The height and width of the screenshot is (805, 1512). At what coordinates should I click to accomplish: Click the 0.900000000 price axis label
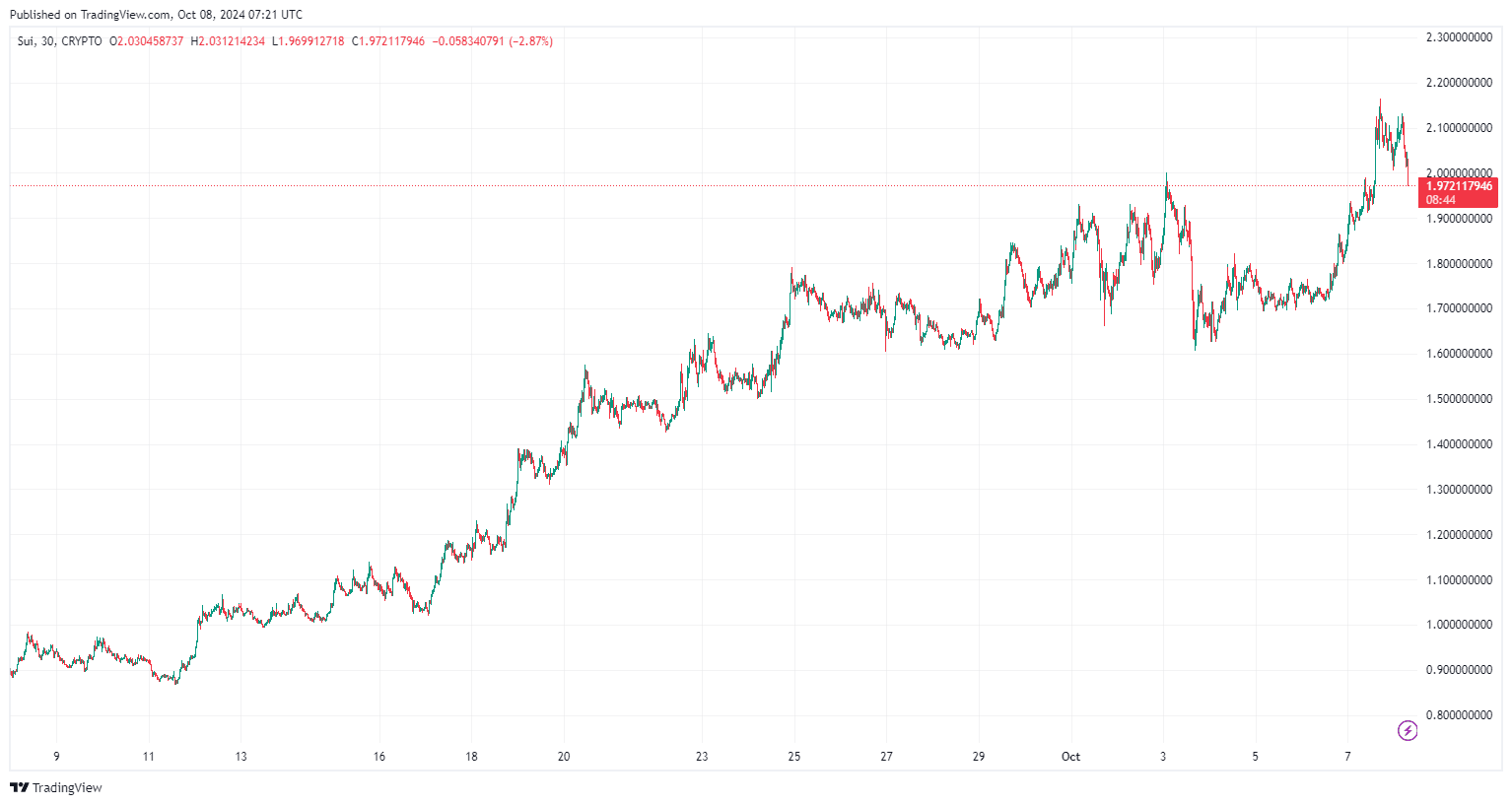point(1459,670)
